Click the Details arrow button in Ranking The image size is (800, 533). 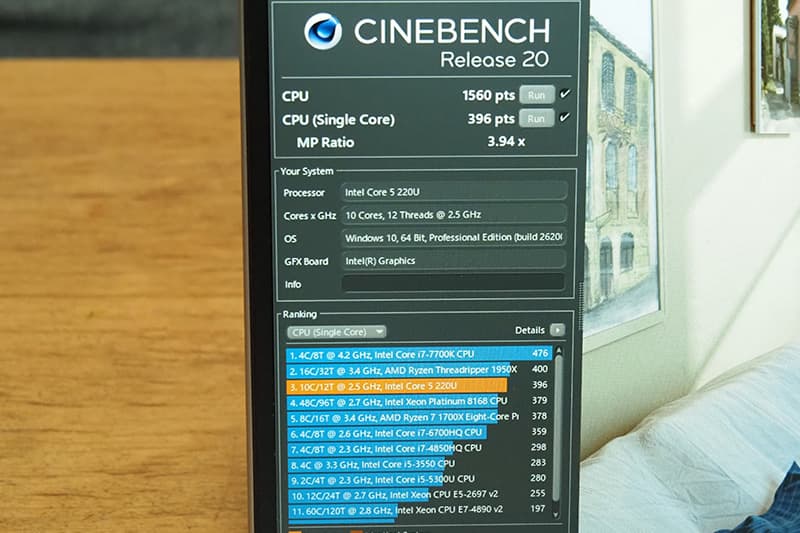(558, 330)
